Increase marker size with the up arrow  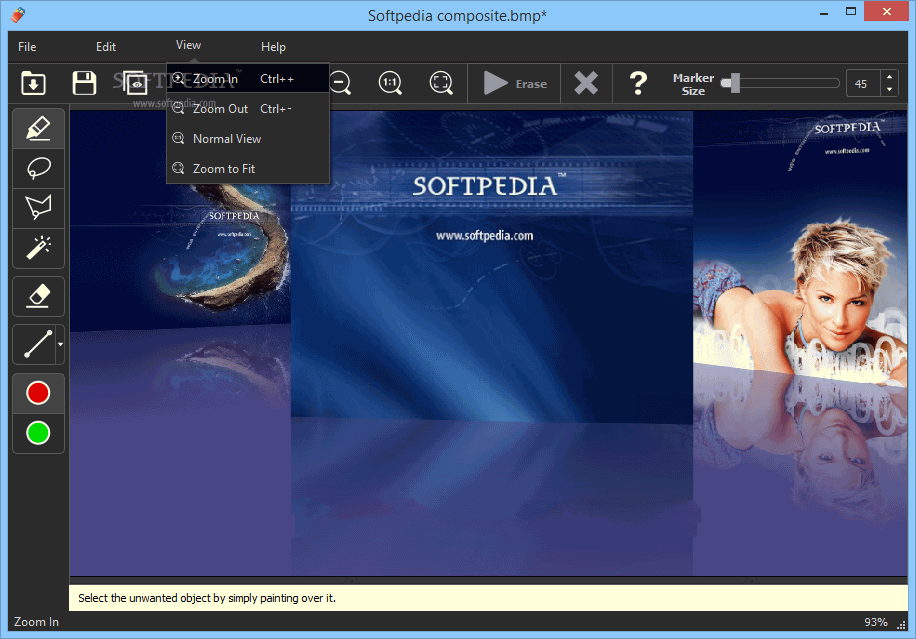tap(889, 77)
